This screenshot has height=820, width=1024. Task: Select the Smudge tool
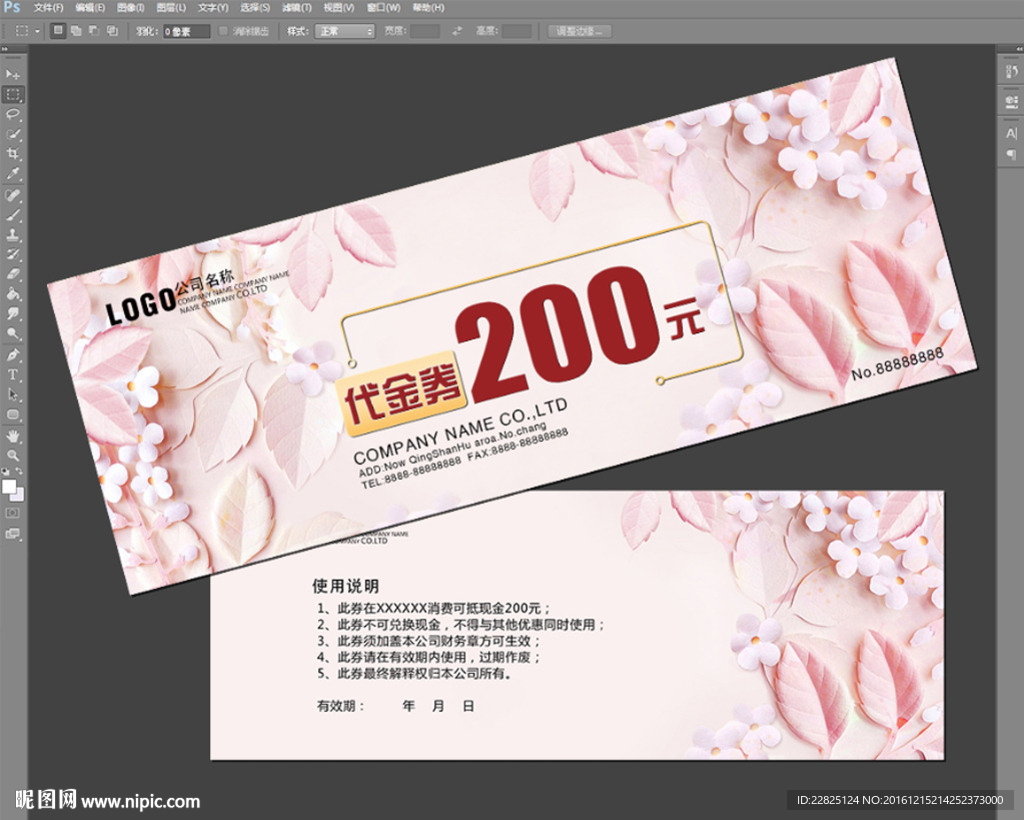12,313
